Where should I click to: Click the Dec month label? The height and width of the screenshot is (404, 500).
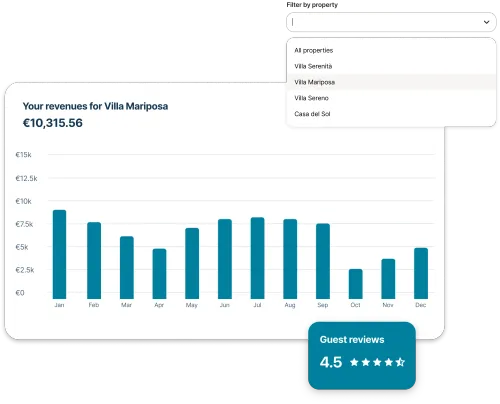[421, 305]
